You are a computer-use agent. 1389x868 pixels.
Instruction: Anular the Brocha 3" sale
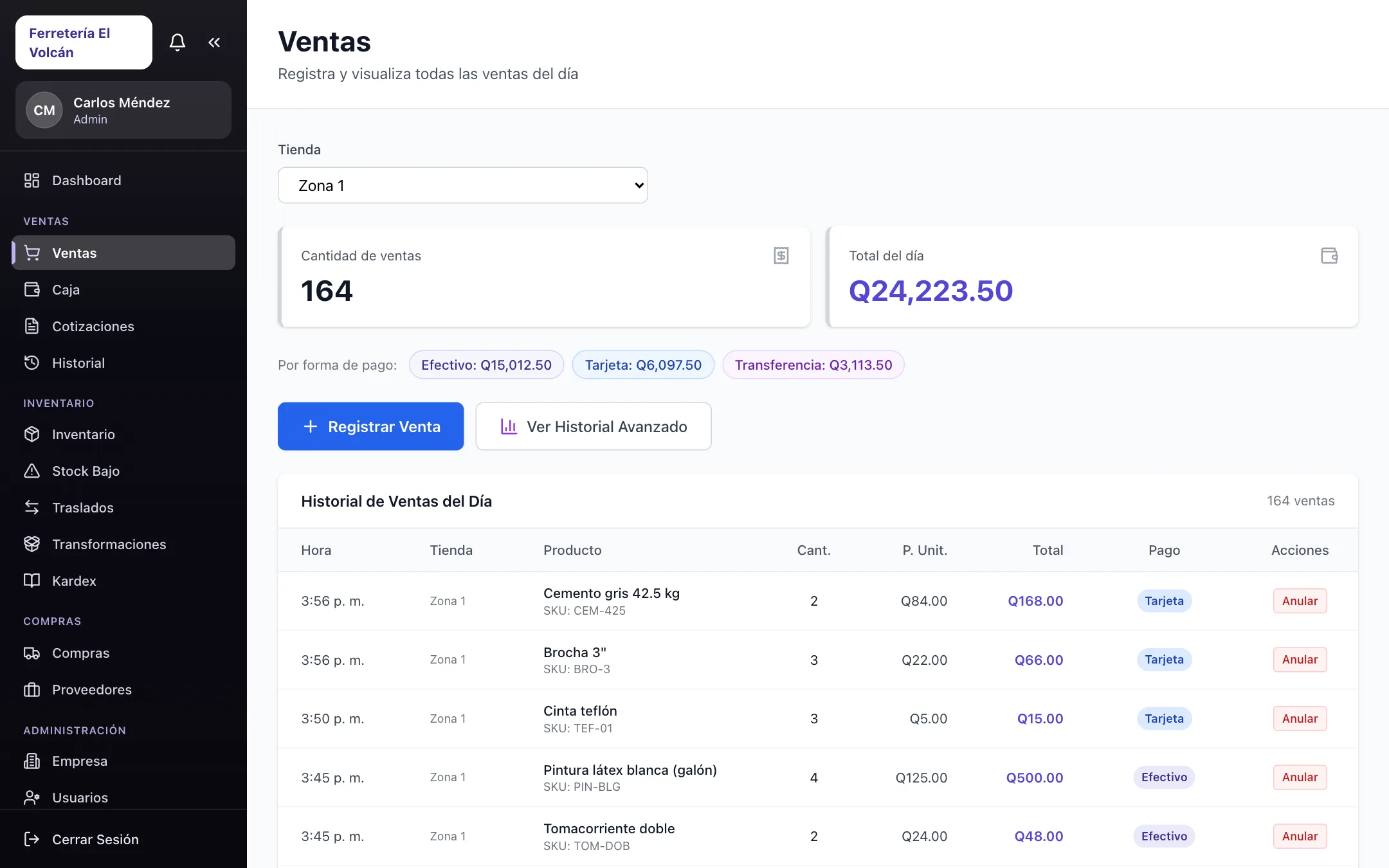tap(1300, 660)
